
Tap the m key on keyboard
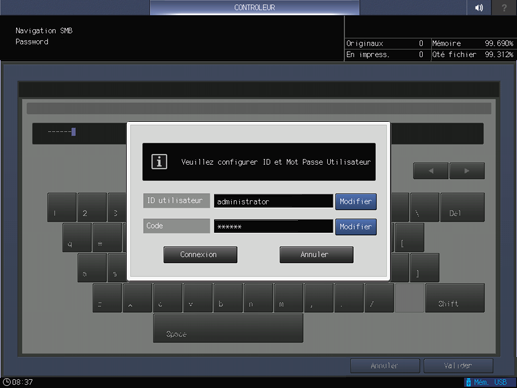(288, 298)
